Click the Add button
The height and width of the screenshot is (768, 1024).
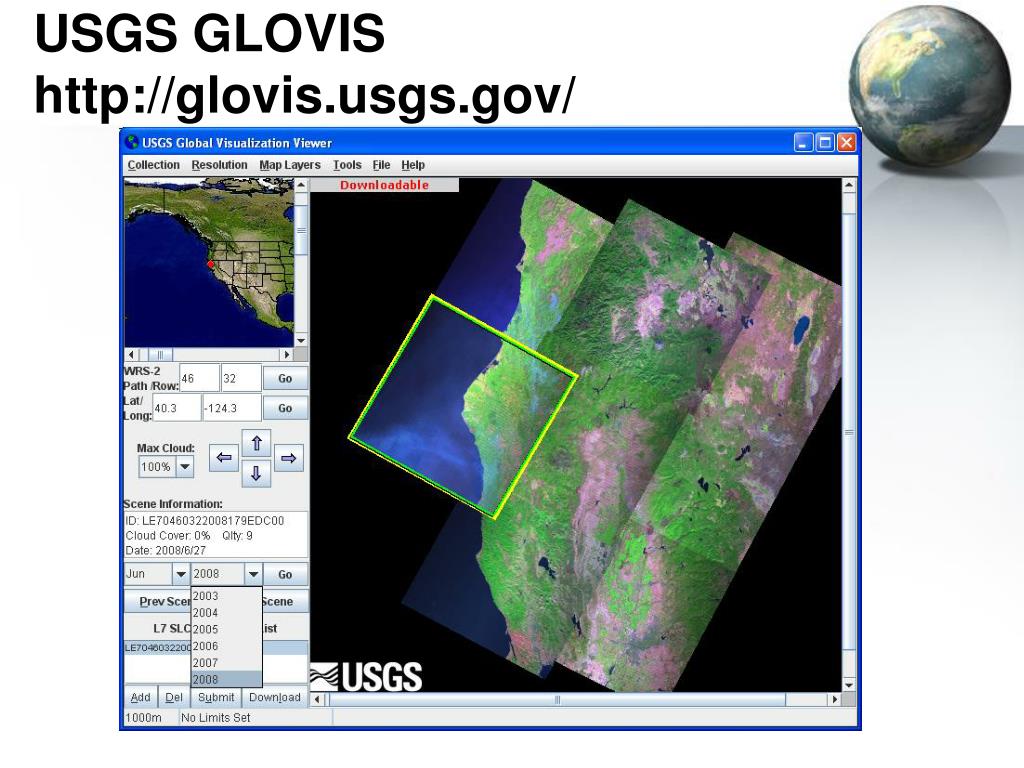point(140,697)
